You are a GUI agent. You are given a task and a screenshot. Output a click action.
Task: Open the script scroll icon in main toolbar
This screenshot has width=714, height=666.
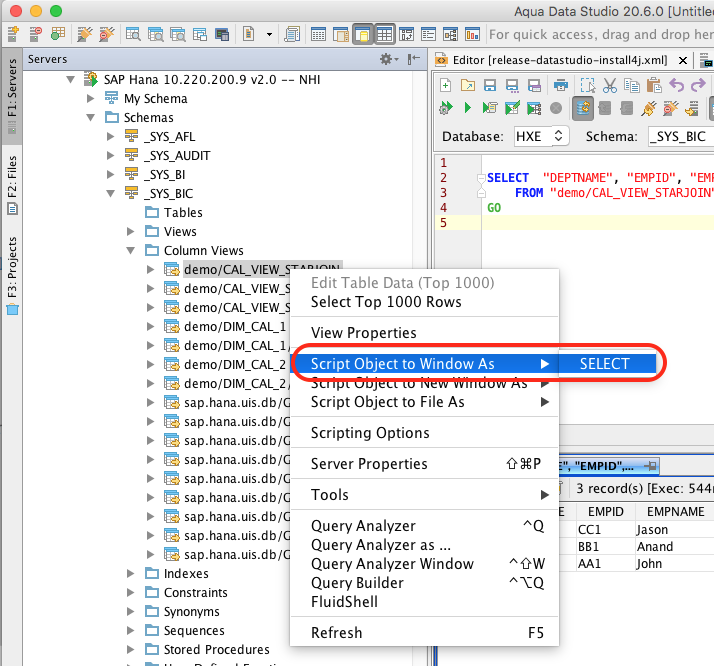point(292,34)
